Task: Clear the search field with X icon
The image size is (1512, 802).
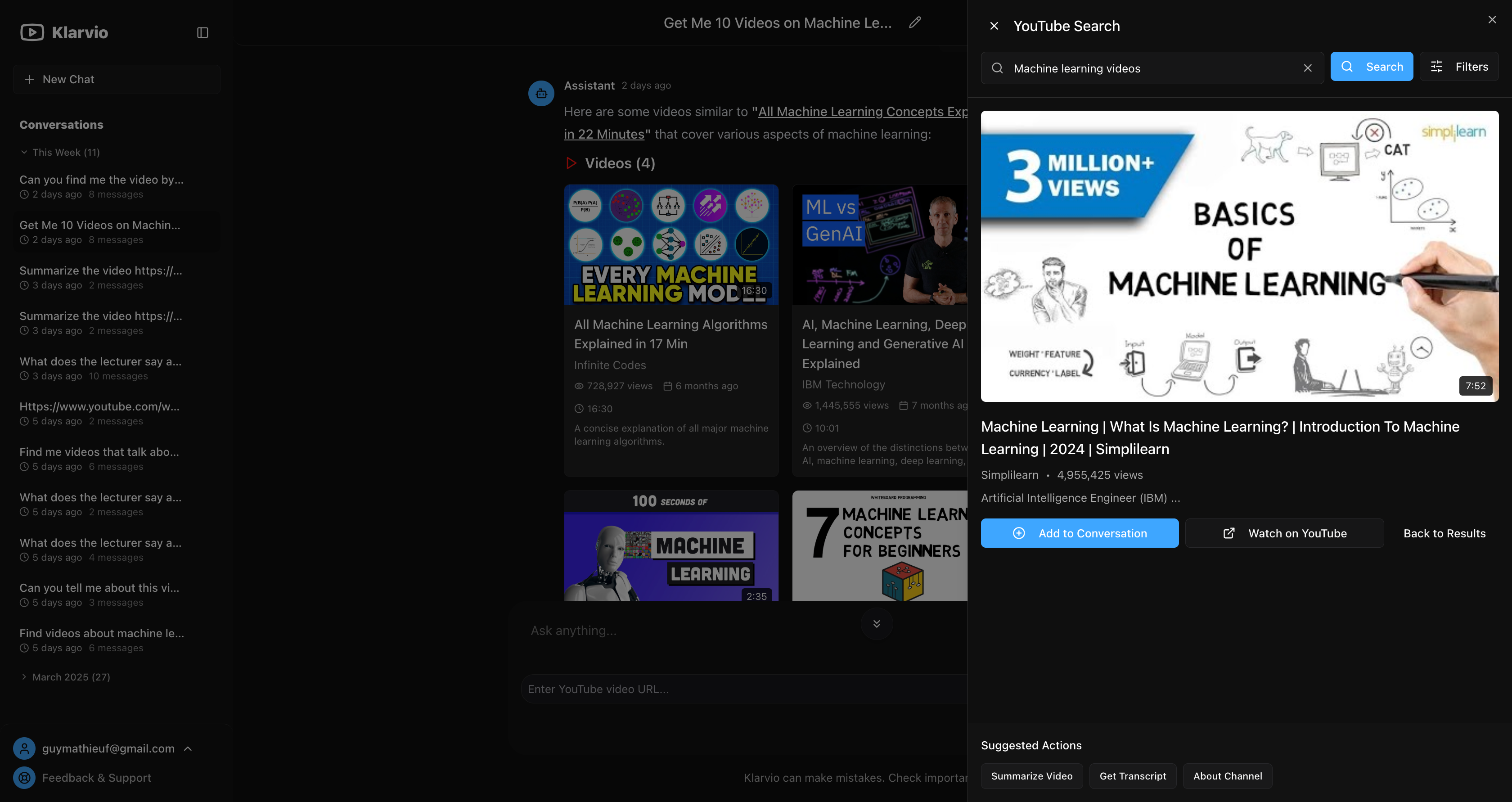Action: pos(1307,68)
